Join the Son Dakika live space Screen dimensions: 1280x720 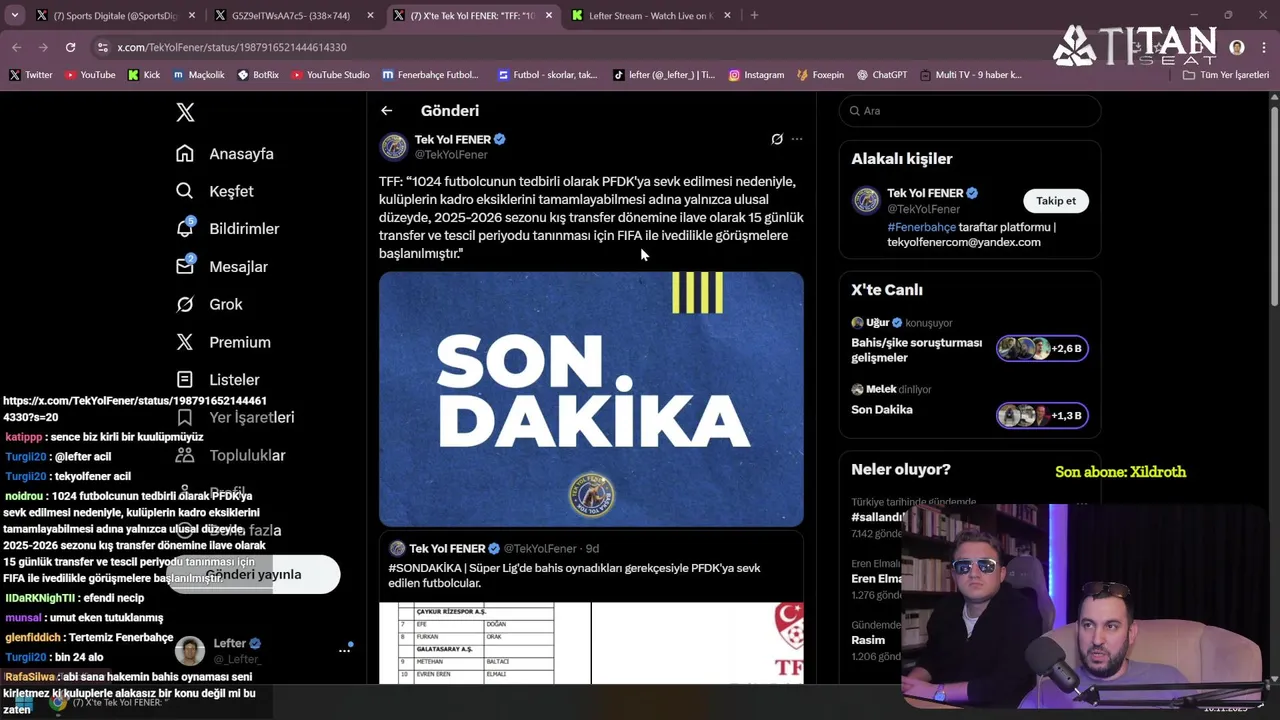[882, 410]
